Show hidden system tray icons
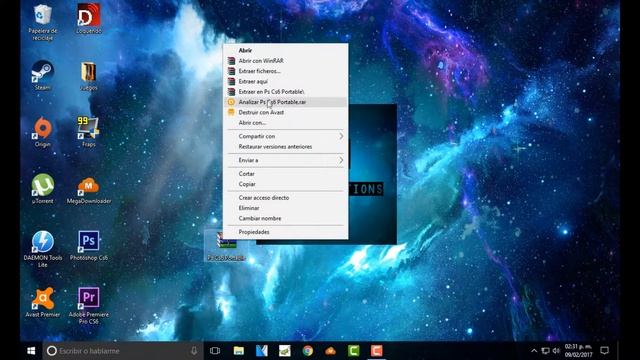 click(534, 351)
